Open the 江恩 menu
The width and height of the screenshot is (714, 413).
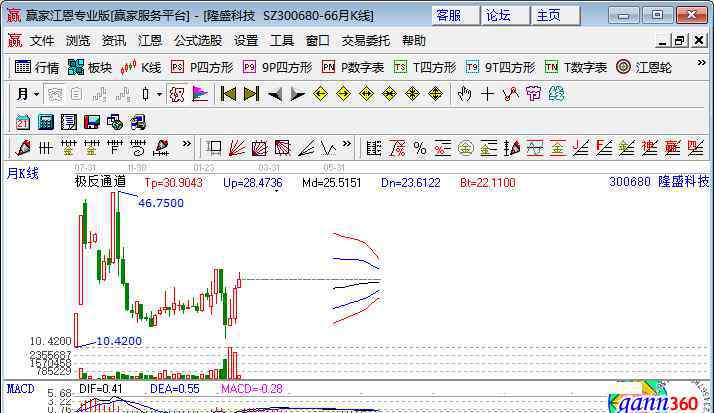click(150, 41)
